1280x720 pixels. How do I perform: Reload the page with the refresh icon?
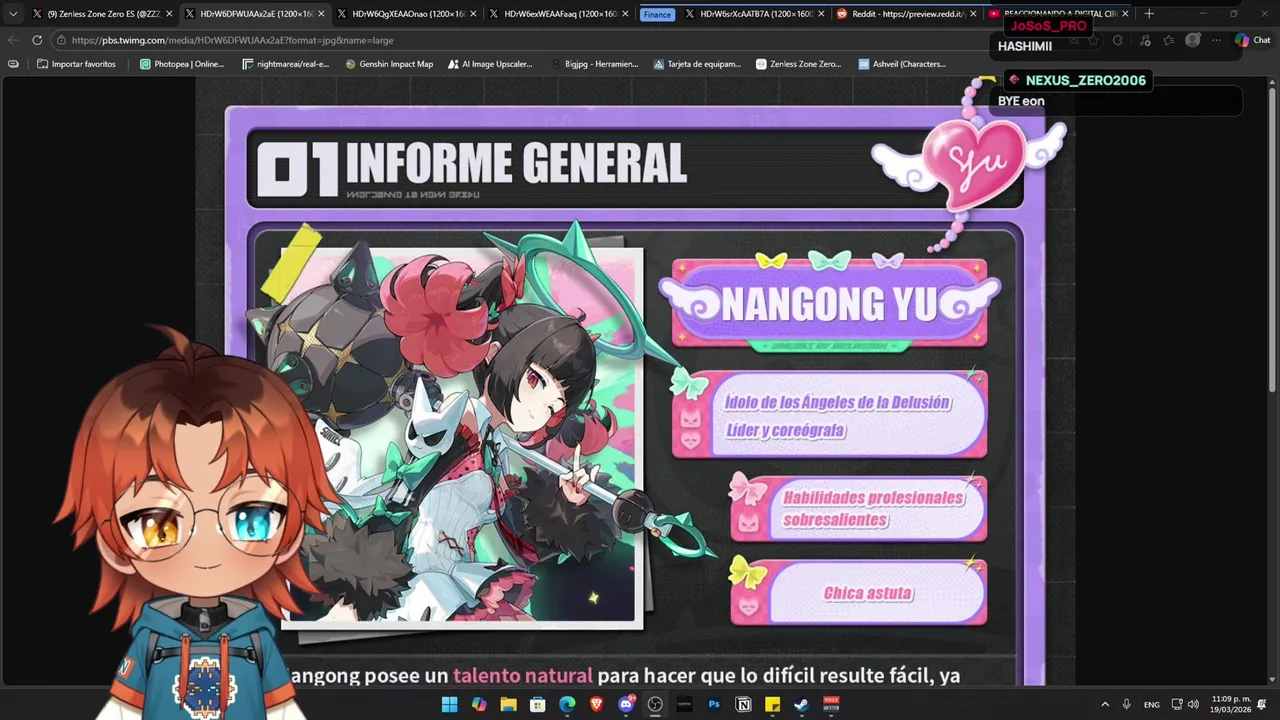point(37,40)
